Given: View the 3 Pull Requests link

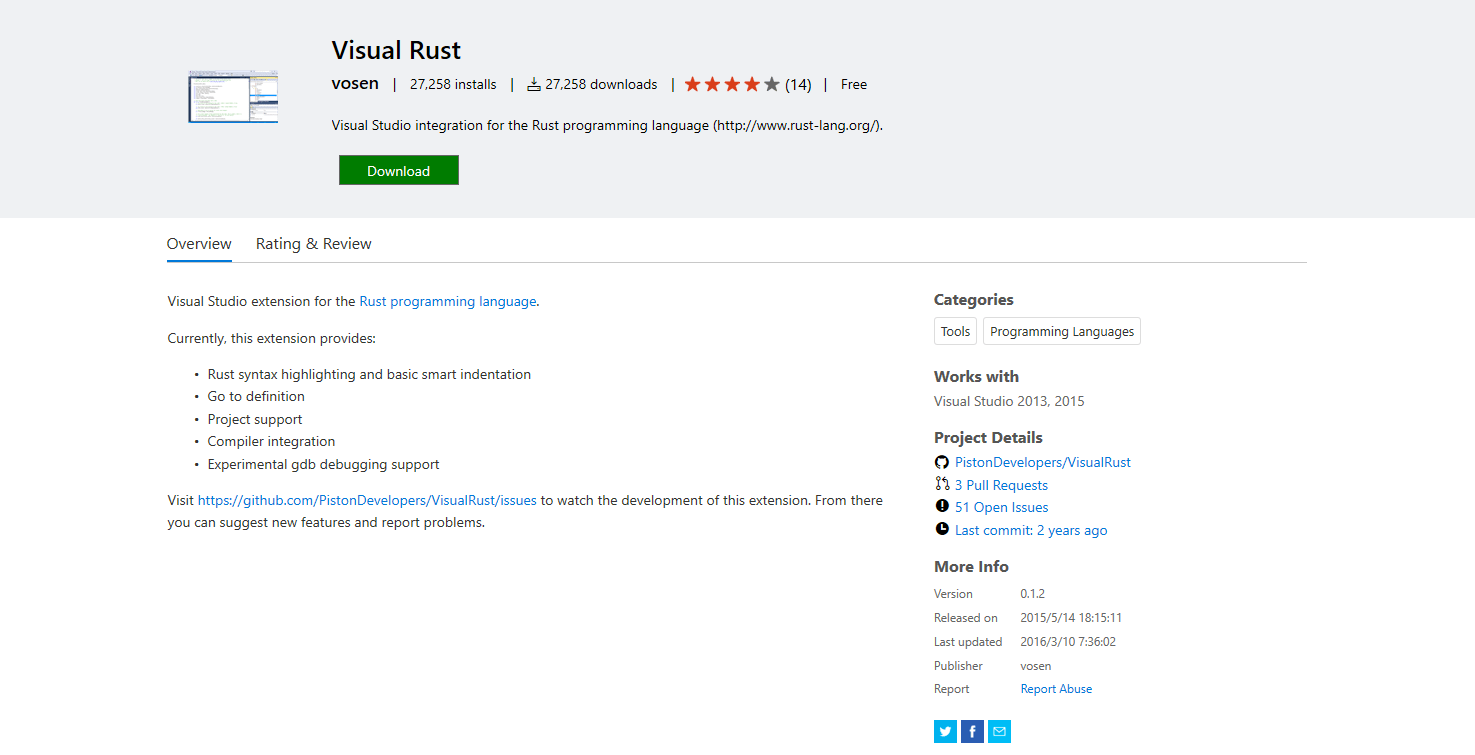Looking at the screenshot, I should pos(1001,485).
